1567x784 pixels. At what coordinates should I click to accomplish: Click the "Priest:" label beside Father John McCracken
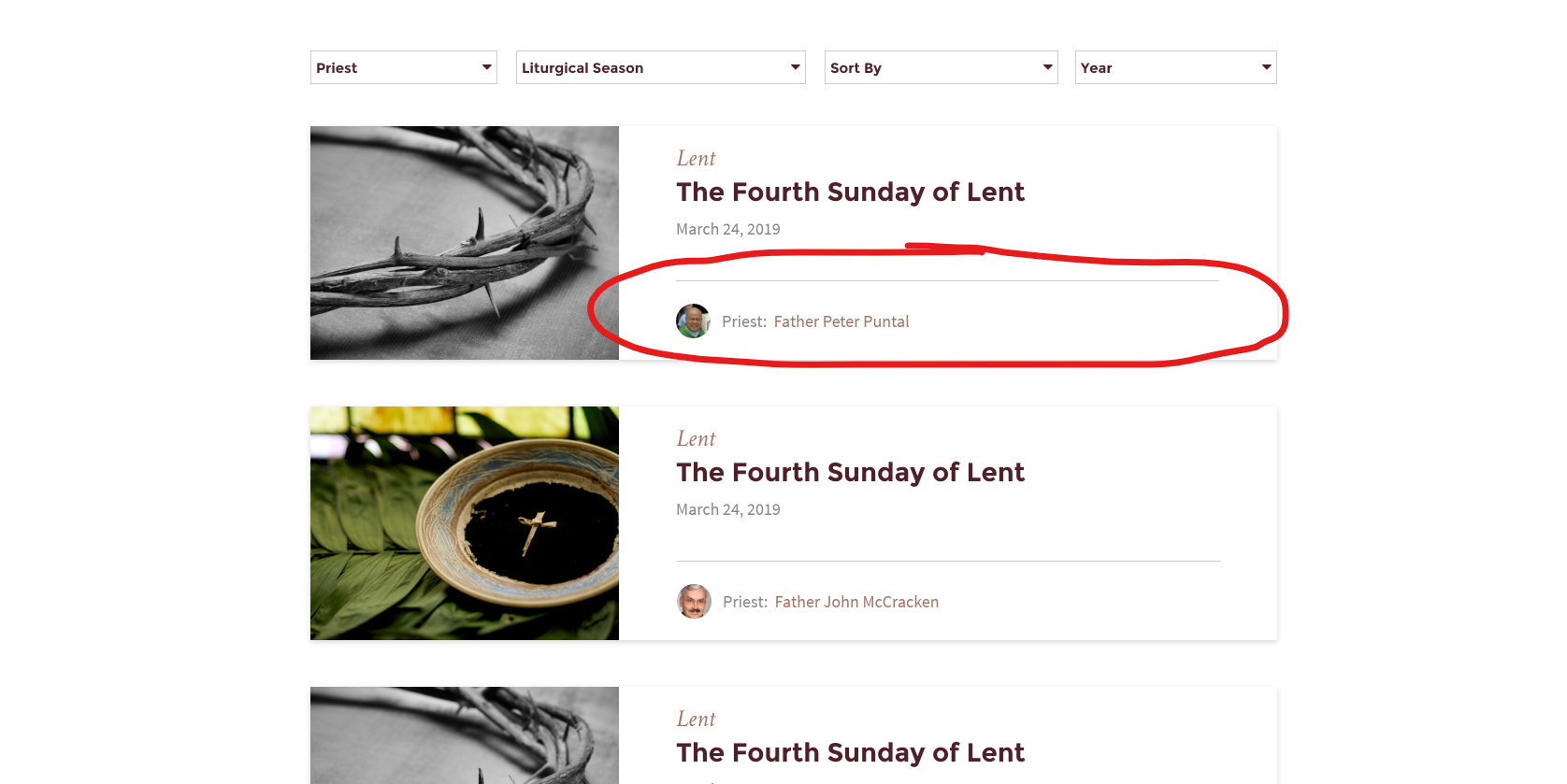[x=744, y=602]
